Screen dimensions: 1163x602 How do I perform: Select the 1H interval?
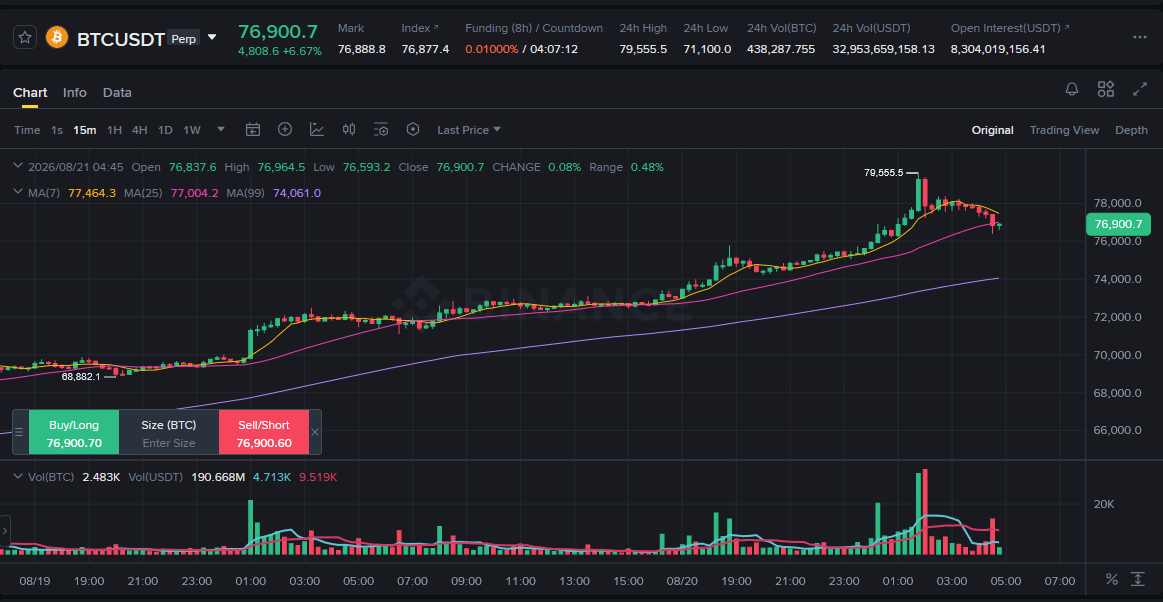(x=114, y=130)
